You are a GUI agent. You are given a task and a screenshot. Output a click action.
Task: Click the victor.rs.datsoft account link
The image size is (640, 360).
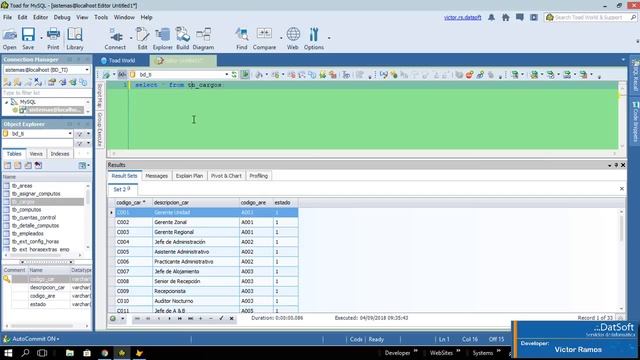point(462,18)
